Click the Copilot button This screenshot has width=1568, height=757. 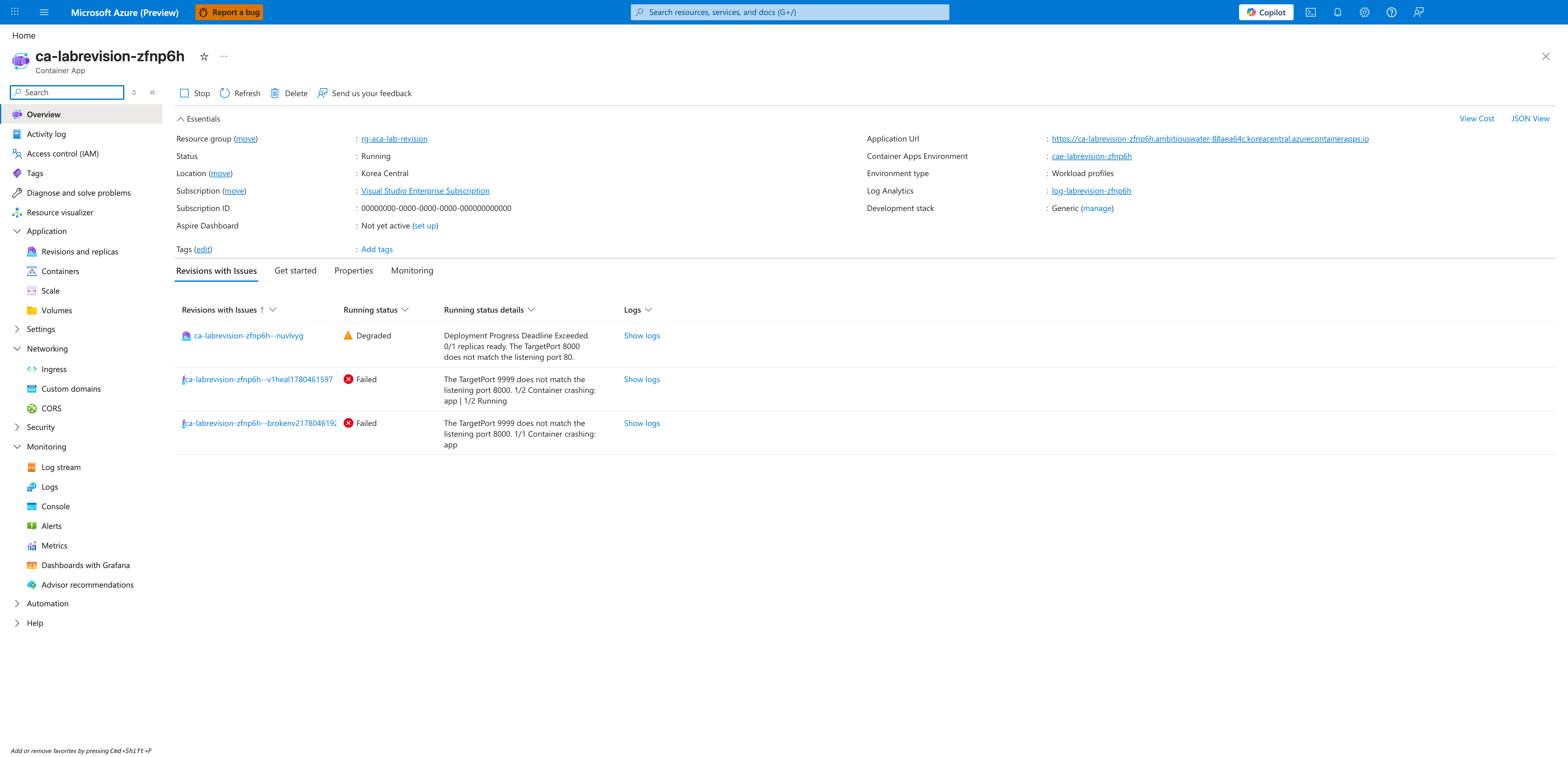pyautogui.click(x=1266, y=12)
